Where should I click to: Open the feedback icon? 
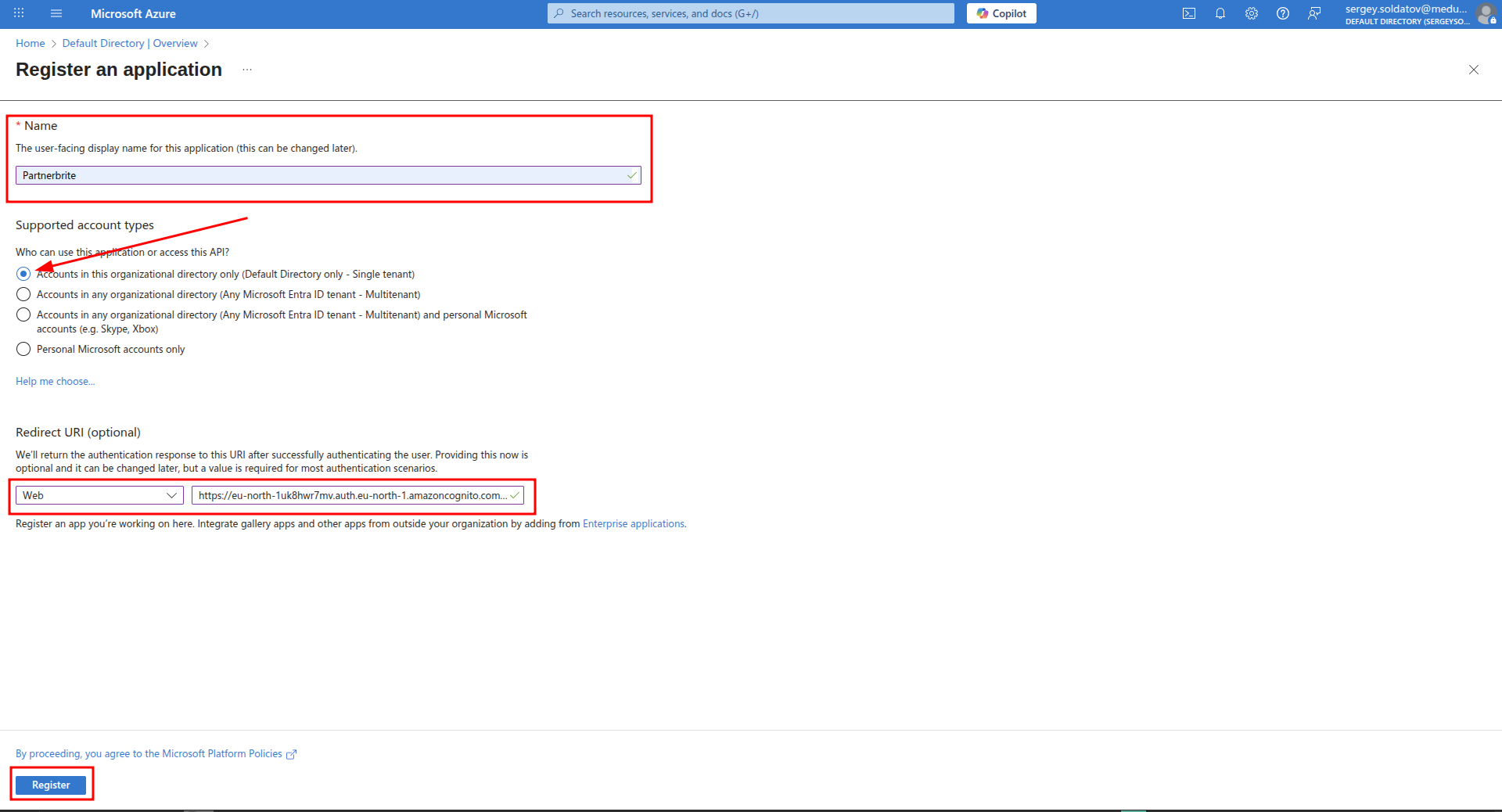point(1314,13)
